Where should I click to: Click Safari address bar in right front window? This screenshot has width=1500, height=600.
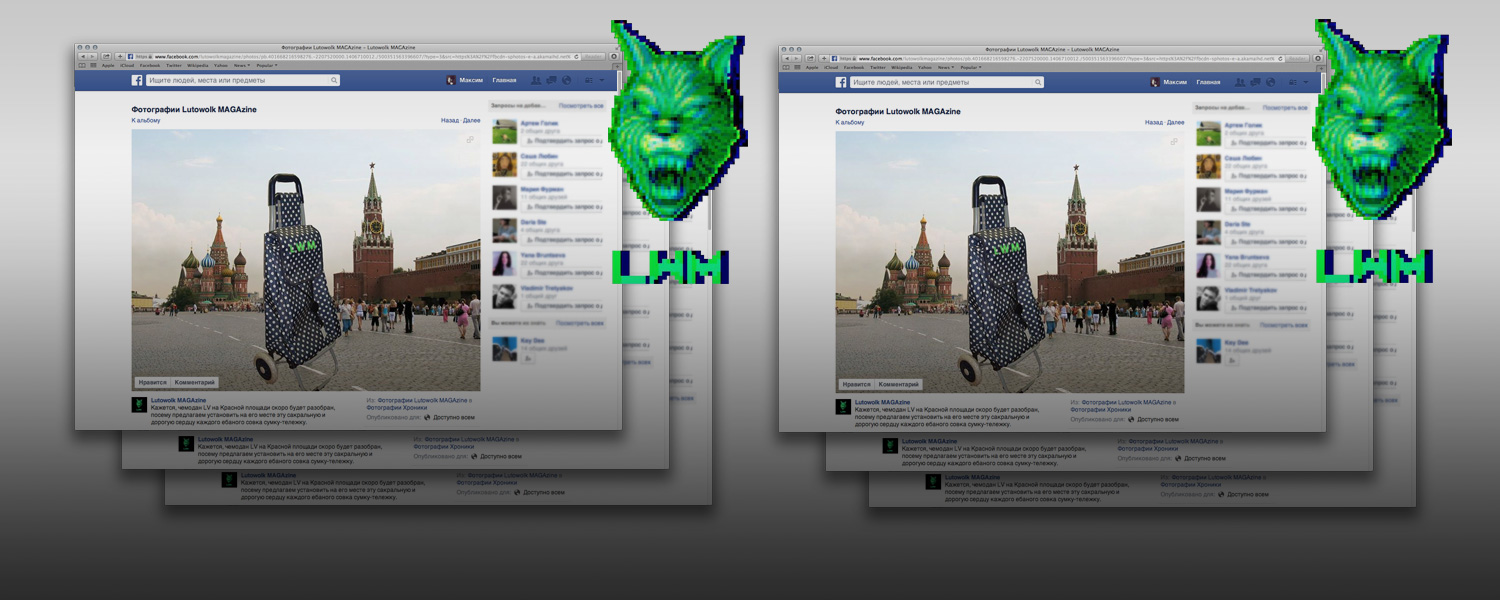1055,57
